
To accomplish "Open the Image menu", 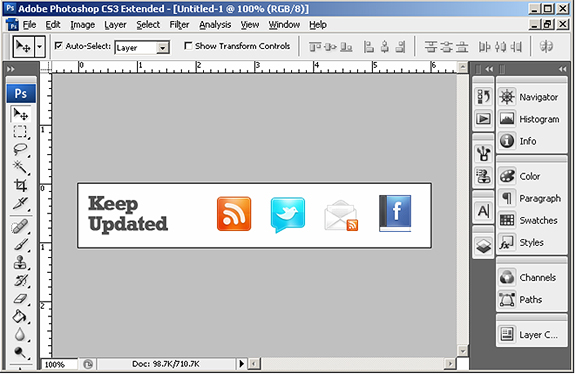I will click(x=83, y=25).
